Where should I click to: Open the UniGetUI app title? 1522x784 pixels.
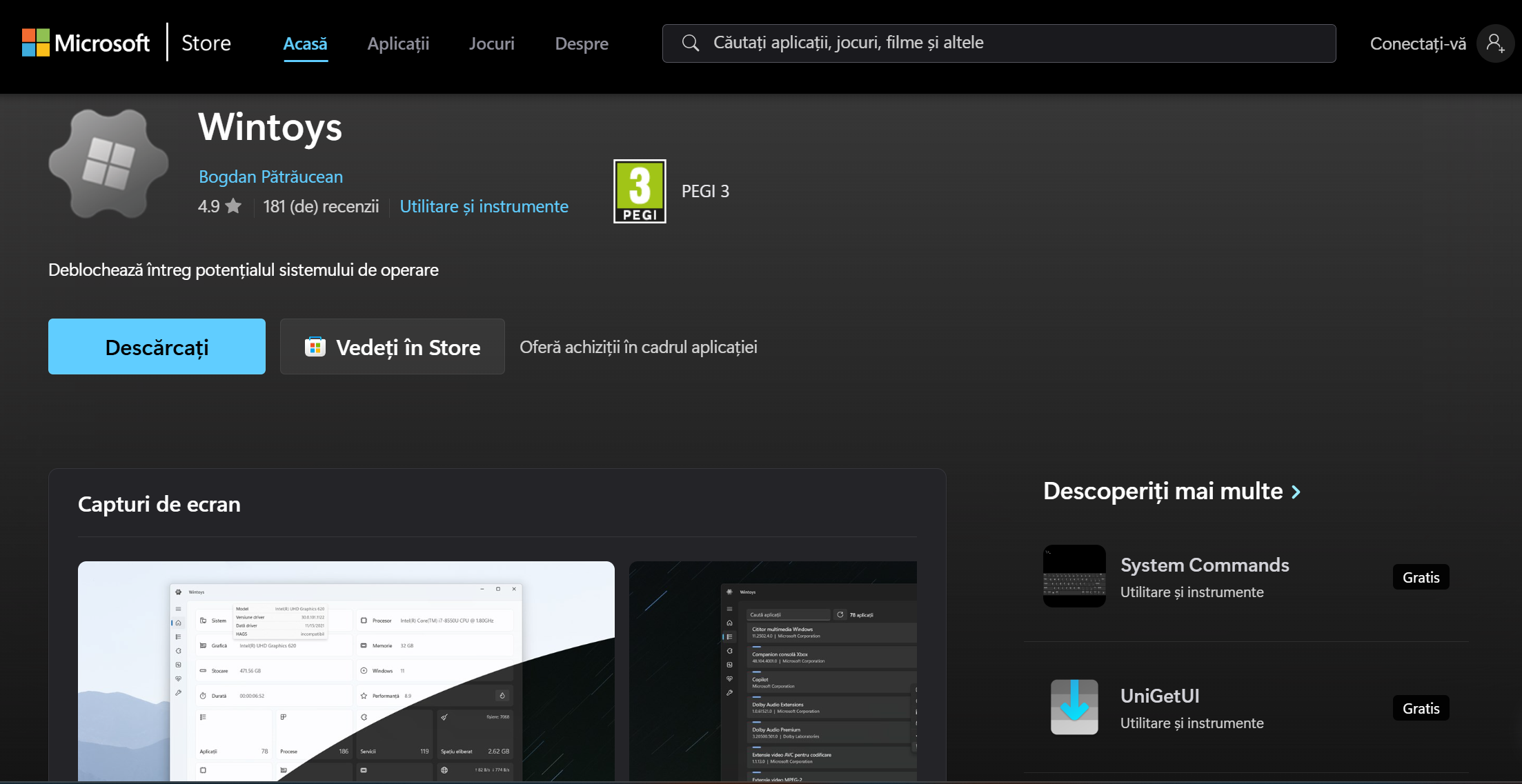(1160, 696)
